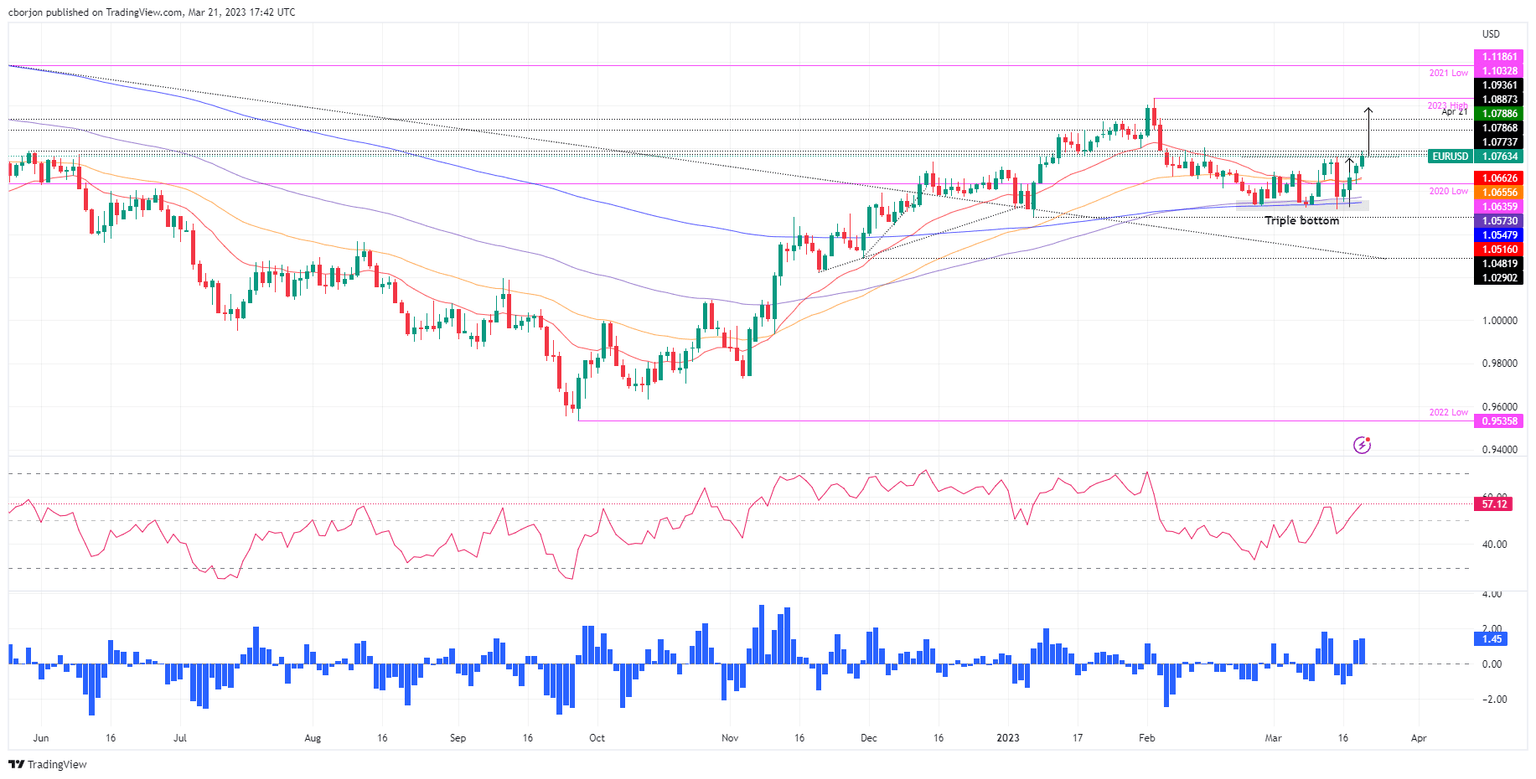This screenshot has height=779, width=1536.
Task: Expand the upward projection arrow near Apr 21
Action: point(1369,130)
